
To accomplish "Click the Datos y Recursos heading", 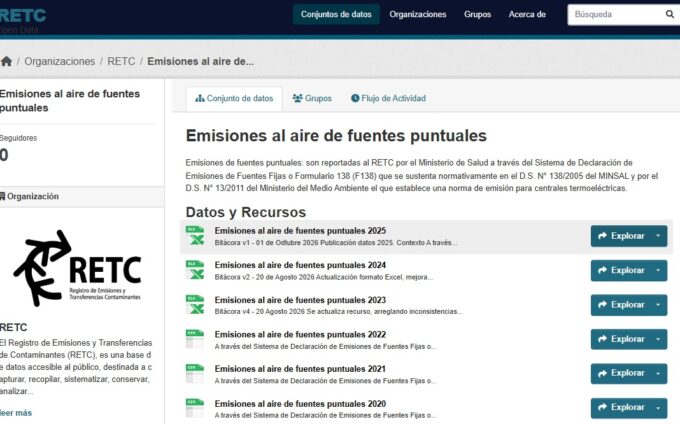I will click(245, 212).
